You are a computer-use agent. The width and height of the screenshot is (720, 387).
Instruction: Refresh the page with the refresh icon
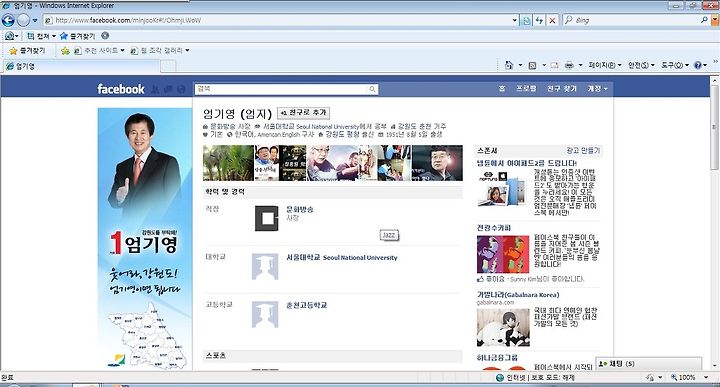point(540,20)
